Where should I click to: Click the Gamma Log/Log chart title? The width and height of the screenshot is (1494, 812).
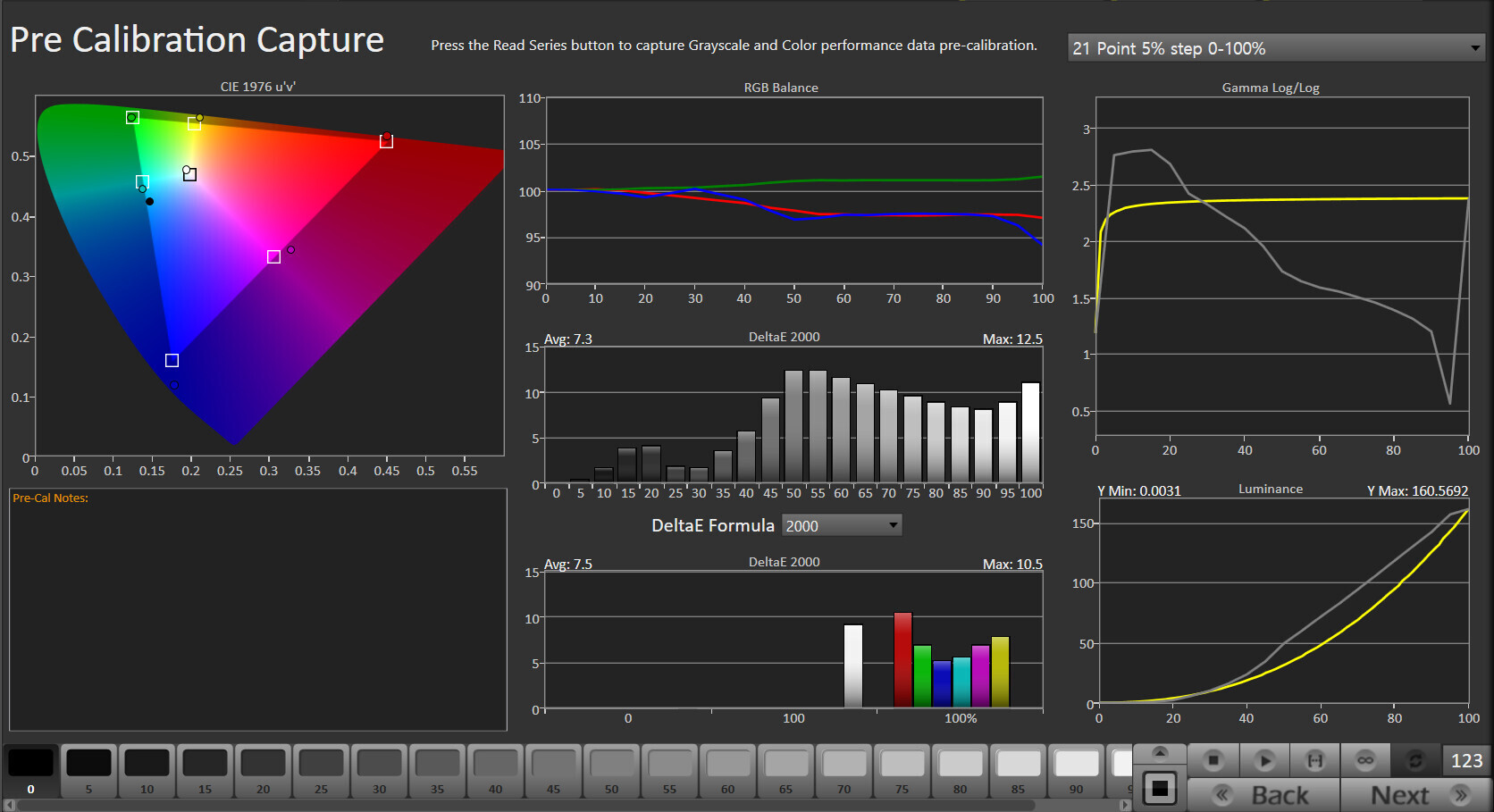pos(1271,88)
